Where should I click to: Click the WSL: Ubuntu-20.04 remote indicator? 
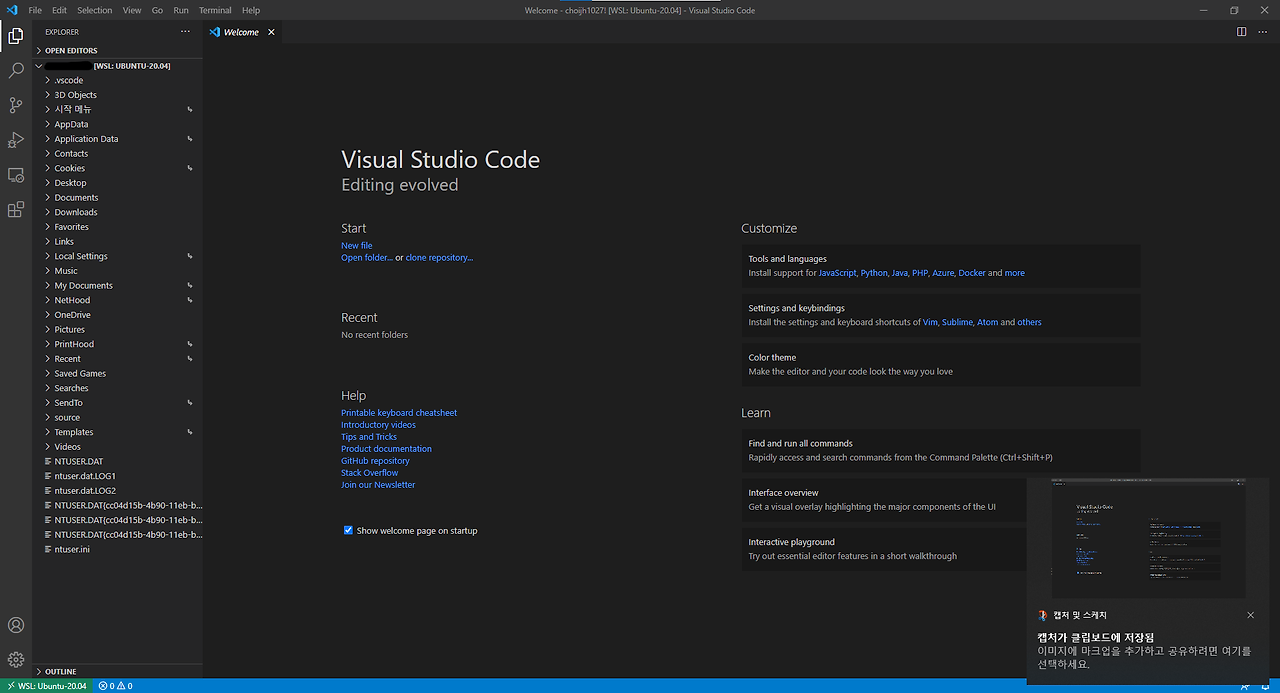coord(46,686)
